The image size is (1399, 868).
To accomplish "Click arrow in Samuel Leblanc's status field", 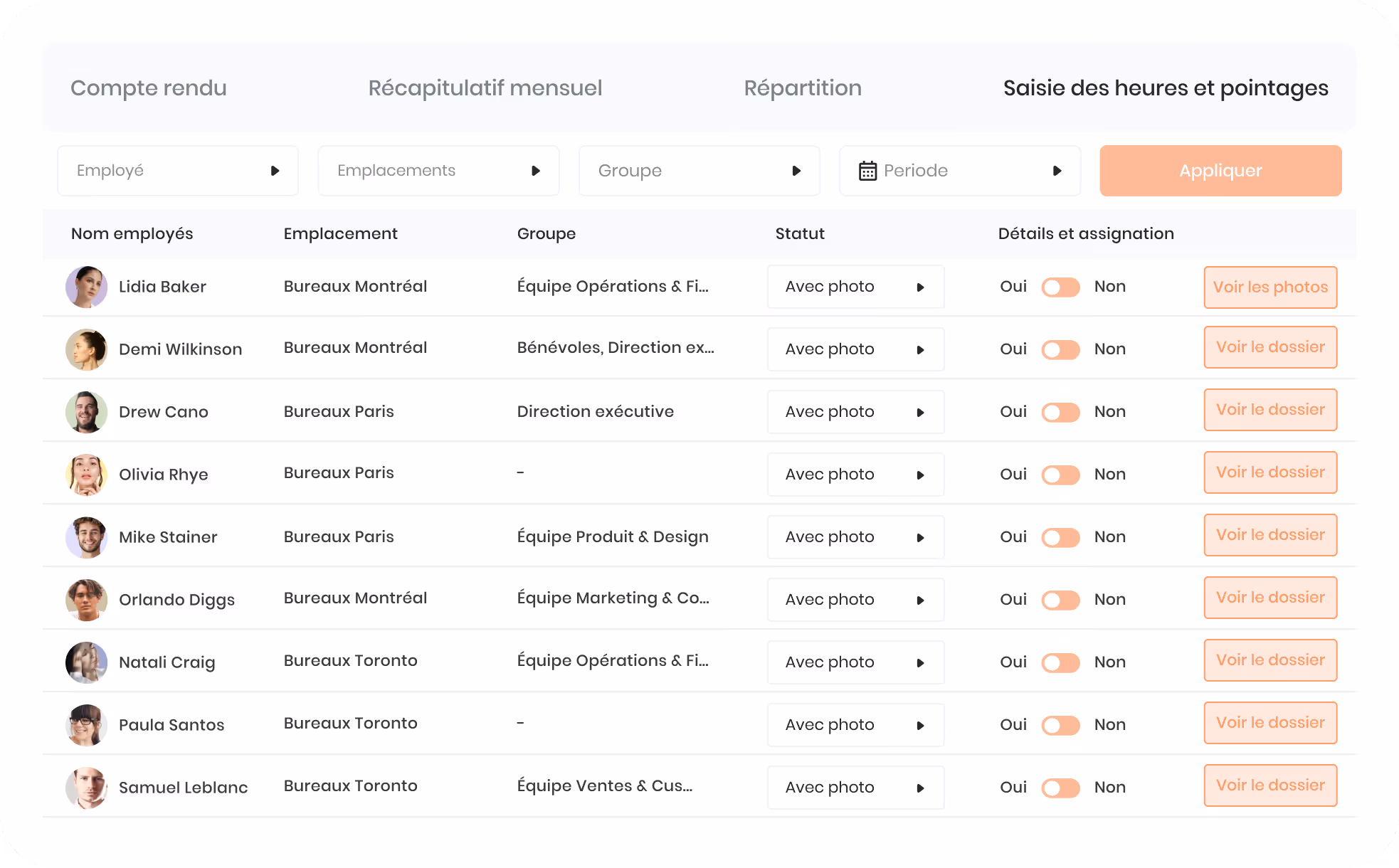I will coord(920,788).
